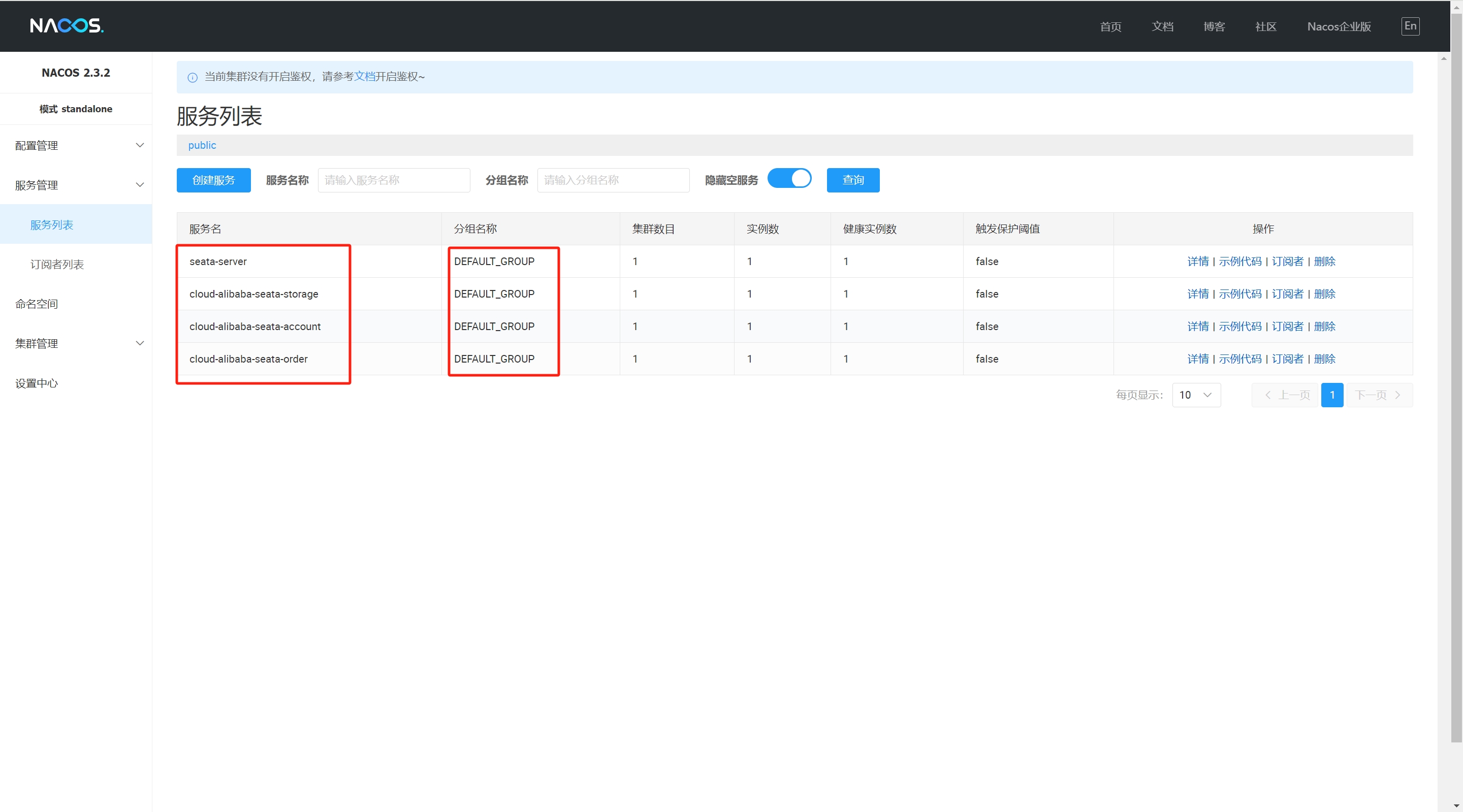Click the info icon in notice banner
This screenshot has height=812, width=1463.
(193, 77)
